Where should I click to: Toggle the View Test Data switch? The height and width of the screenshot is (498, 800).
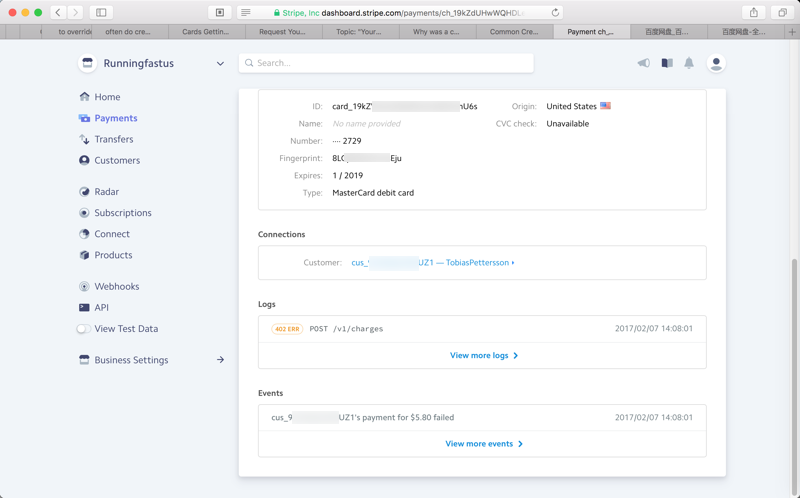pos(84,328)
